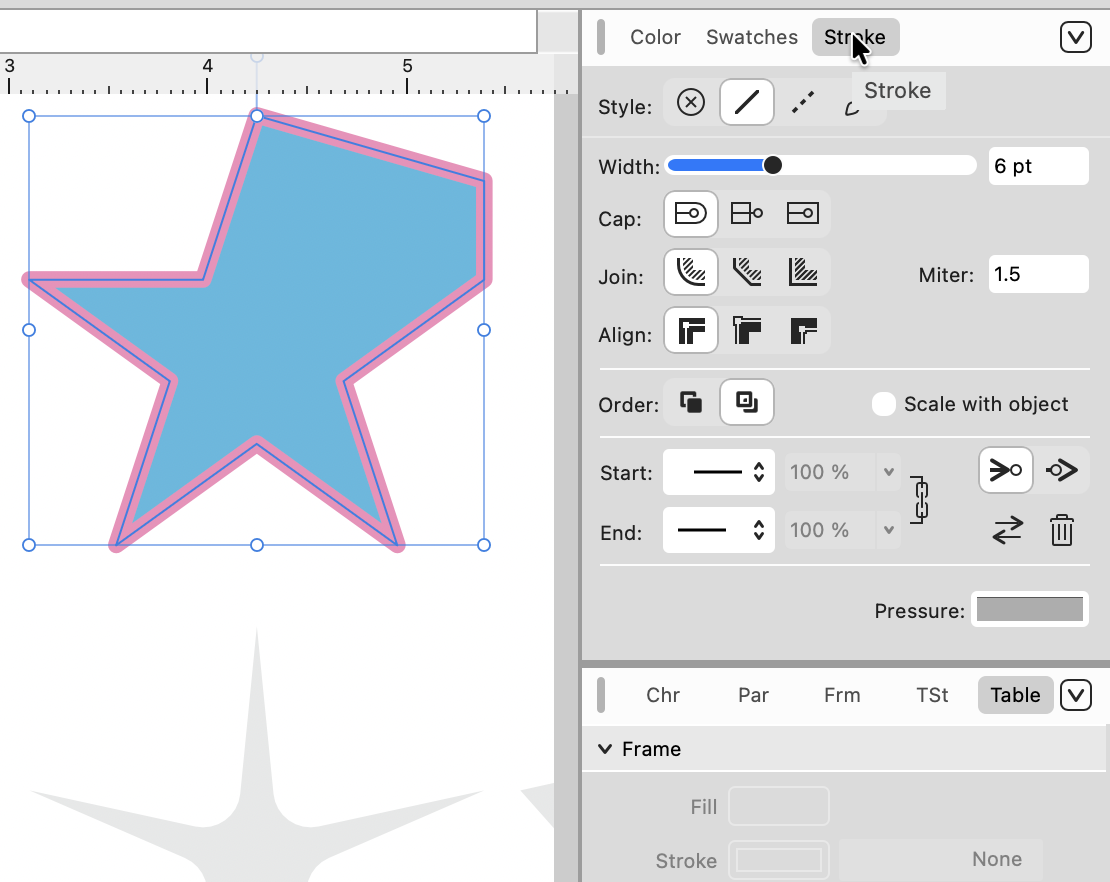Viewport: 1110px width, 882px height.
Task: Switch to the Swatches tab
Action: click(x=752, y=37)
